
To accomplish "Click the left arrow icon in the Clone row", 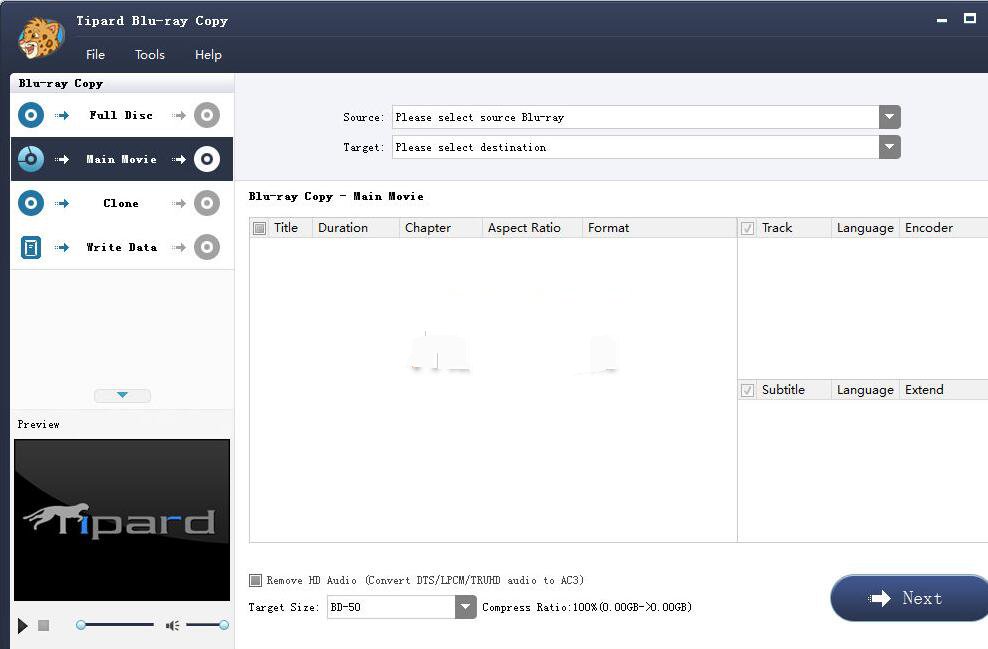I will coord(62,204).
